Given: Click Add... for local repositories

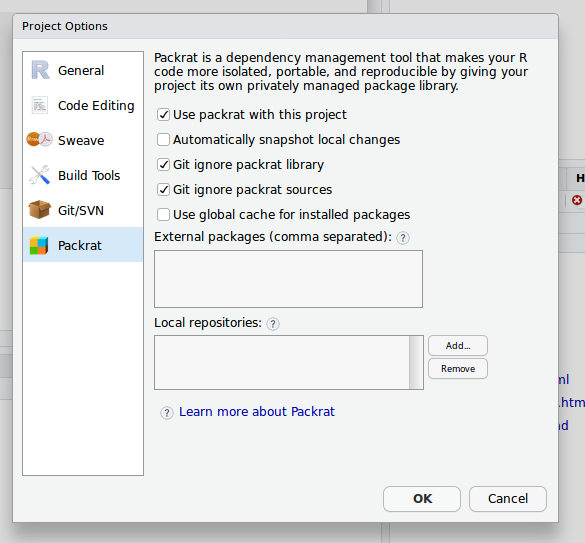Looking at the screenshot, I should point(458,346).
